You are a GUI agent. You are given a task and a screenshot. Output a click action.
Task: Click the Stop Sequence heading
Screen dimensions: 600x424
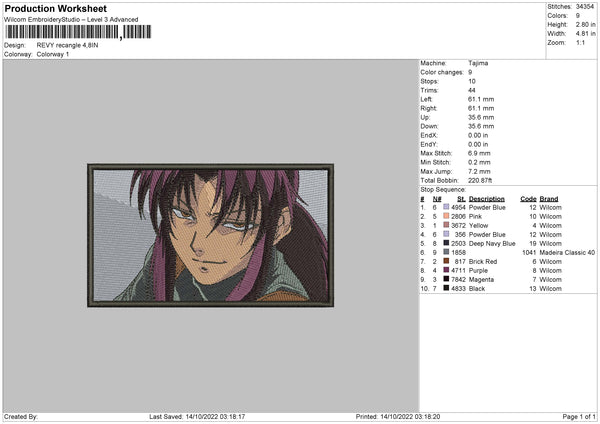pos(443,190)
